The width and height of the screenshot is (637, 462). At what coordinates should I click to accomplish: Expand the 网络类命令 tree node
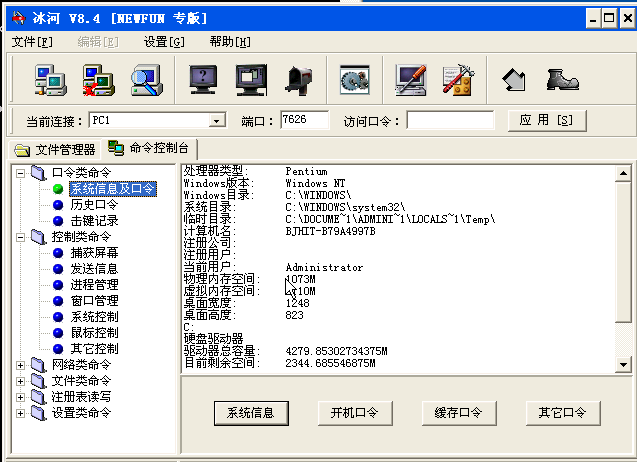pos(20,365)
